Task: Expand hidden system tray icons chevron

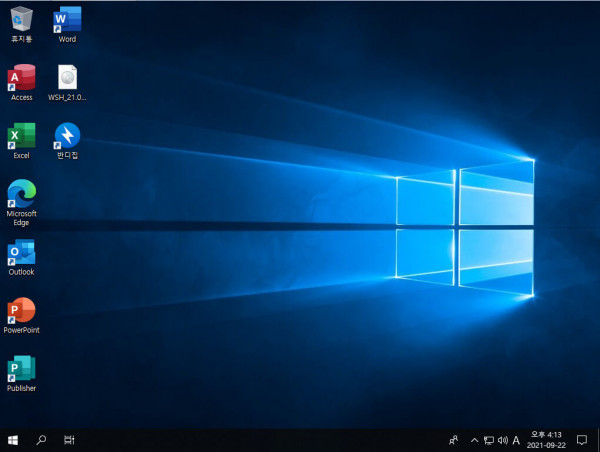Action: pos(474,440)
